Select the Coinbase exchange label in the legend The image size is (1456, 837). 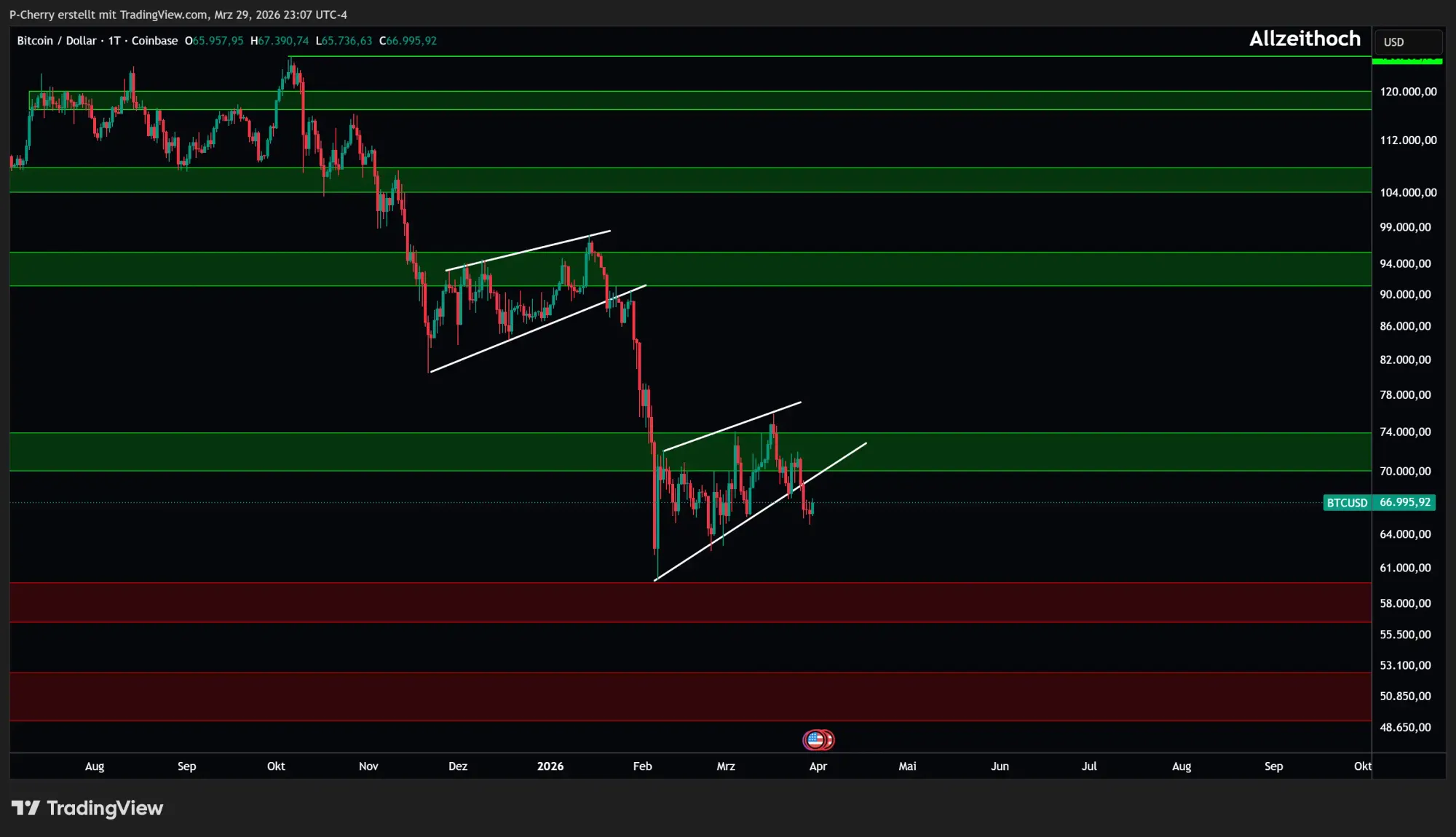point(154,41)
